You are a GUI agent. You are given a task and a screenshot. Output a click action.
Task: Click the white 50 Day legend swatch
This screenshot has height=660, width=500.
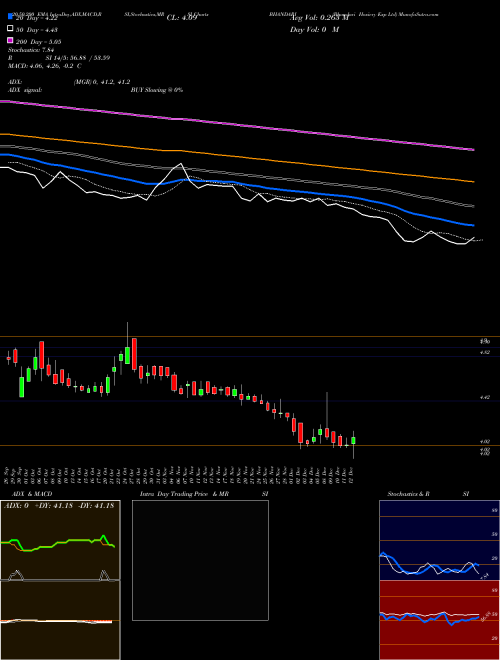click(10, 29)
